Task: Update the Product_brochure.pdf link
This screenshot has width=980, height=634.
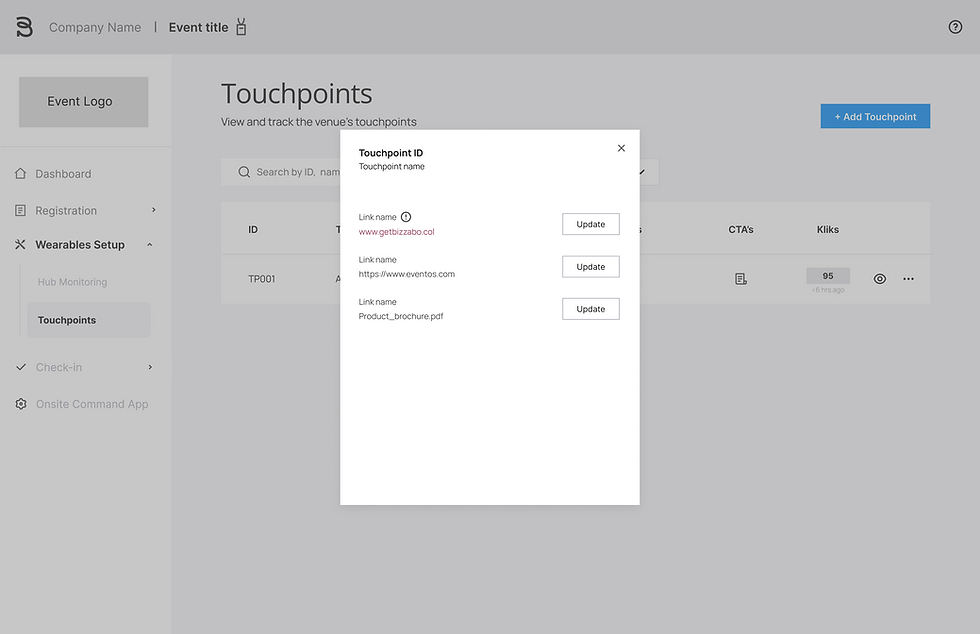Action: click(x=591, y=309)
